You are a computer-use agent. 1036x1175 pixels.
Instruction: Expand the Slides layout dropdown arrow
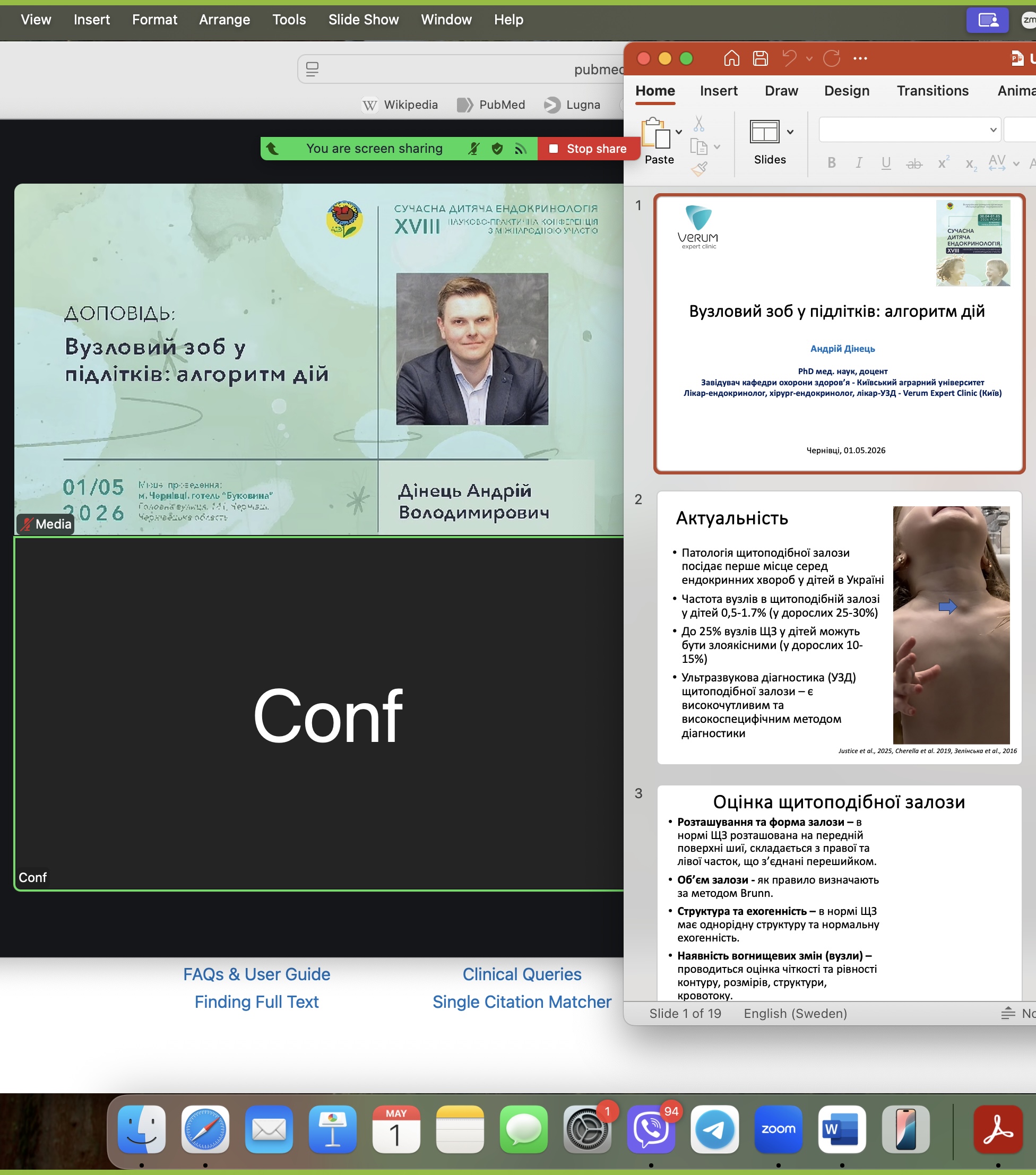[790, 132]
